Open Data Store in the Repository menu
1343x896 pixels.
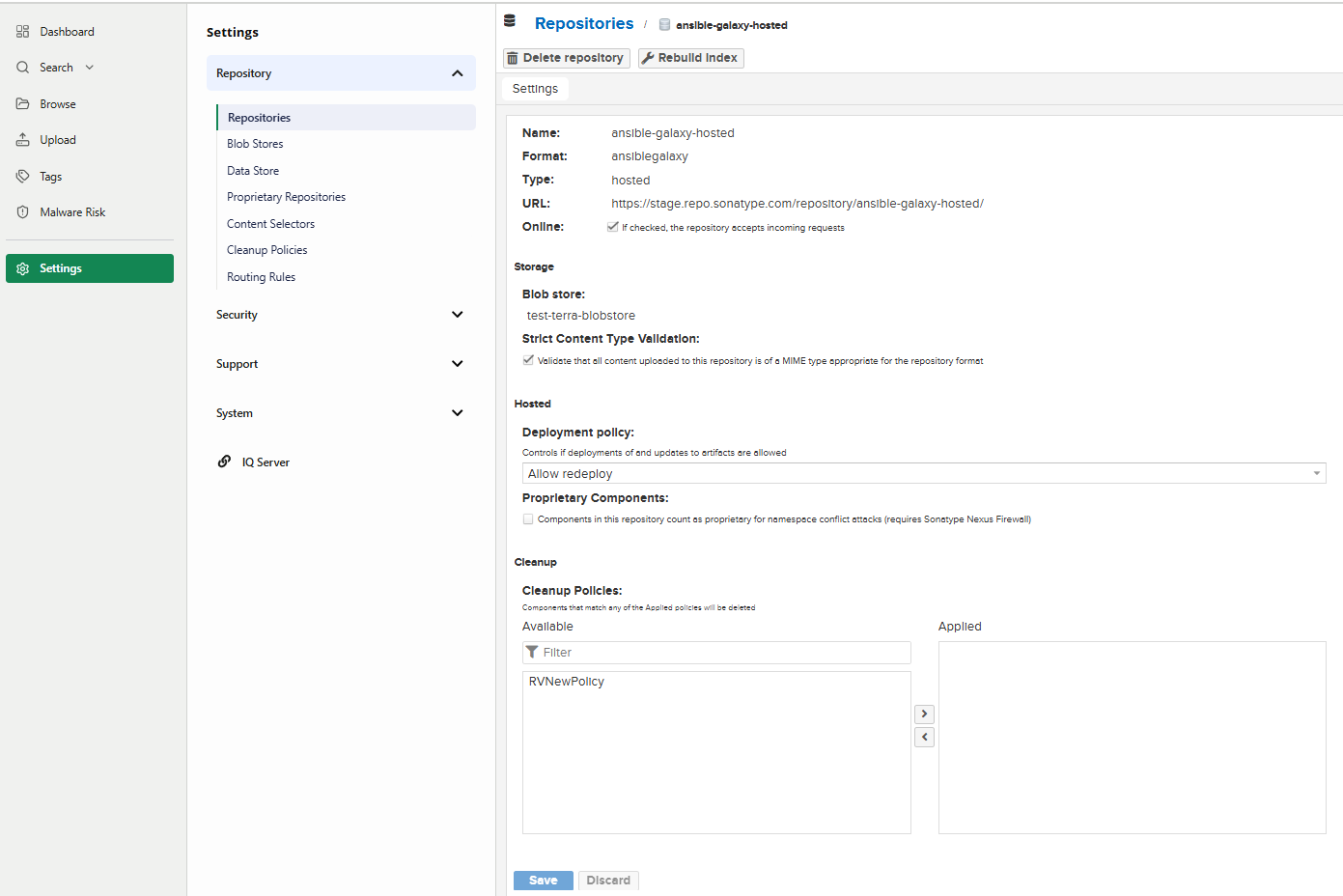tap(253, 171)
